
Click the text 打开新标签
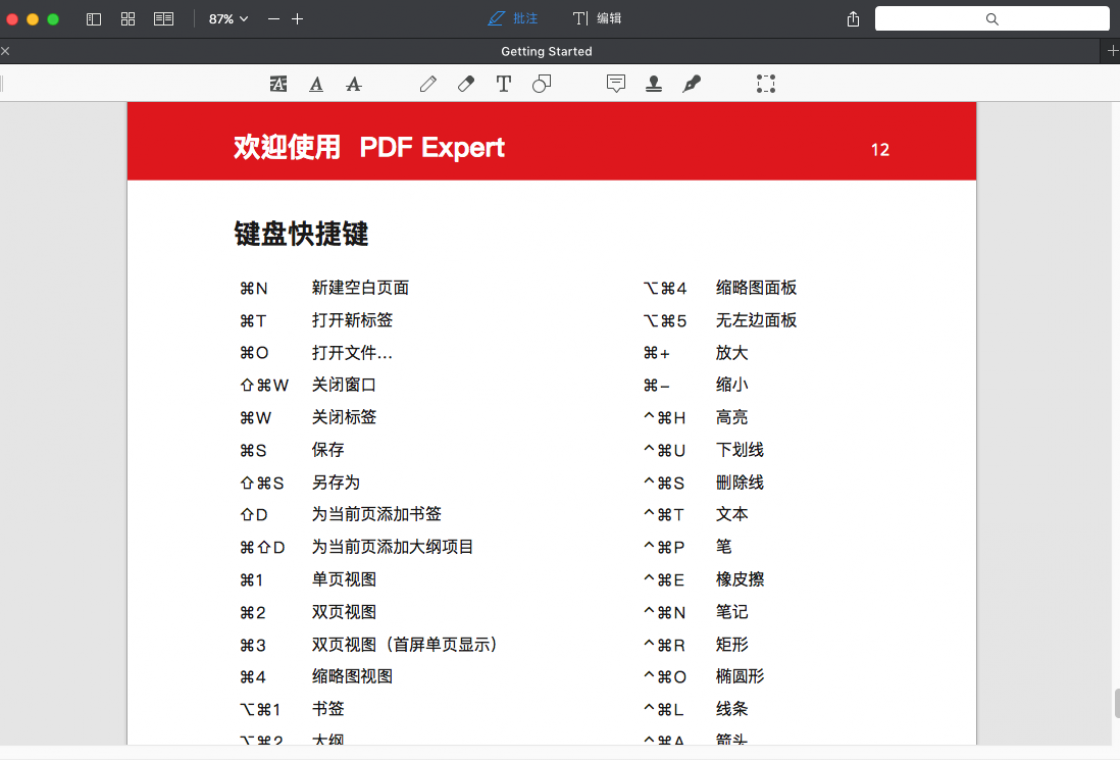click(352, 320)
